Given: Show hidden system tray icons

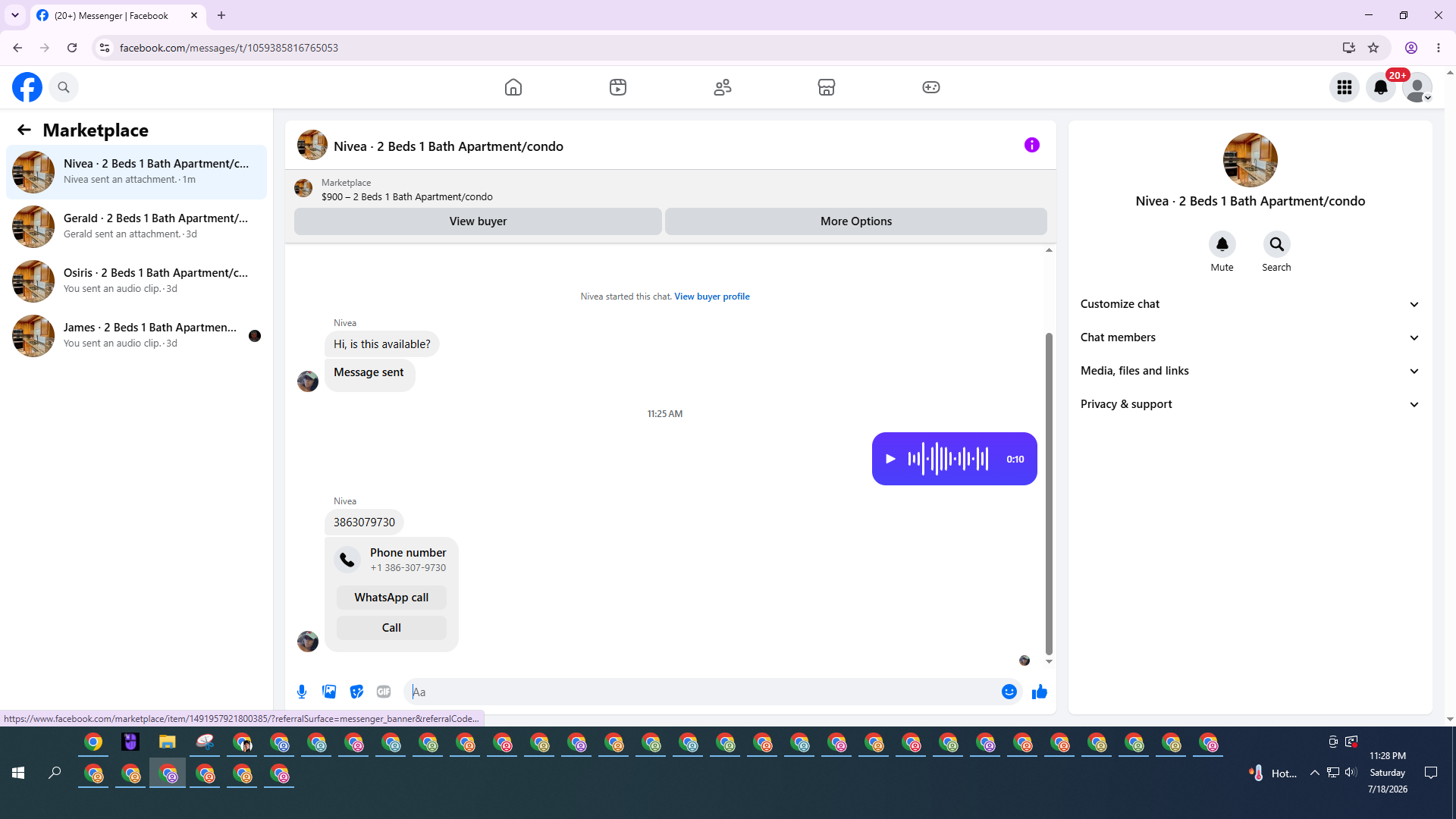Looking at the screenshot, I should tap(1315, 773).
